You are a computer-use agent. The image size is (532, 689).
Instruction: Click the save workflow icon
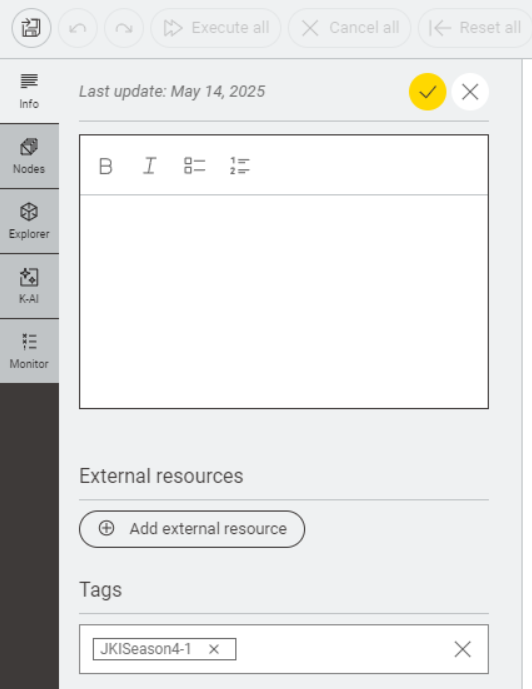pyautogui.click(x=31, y=28)
